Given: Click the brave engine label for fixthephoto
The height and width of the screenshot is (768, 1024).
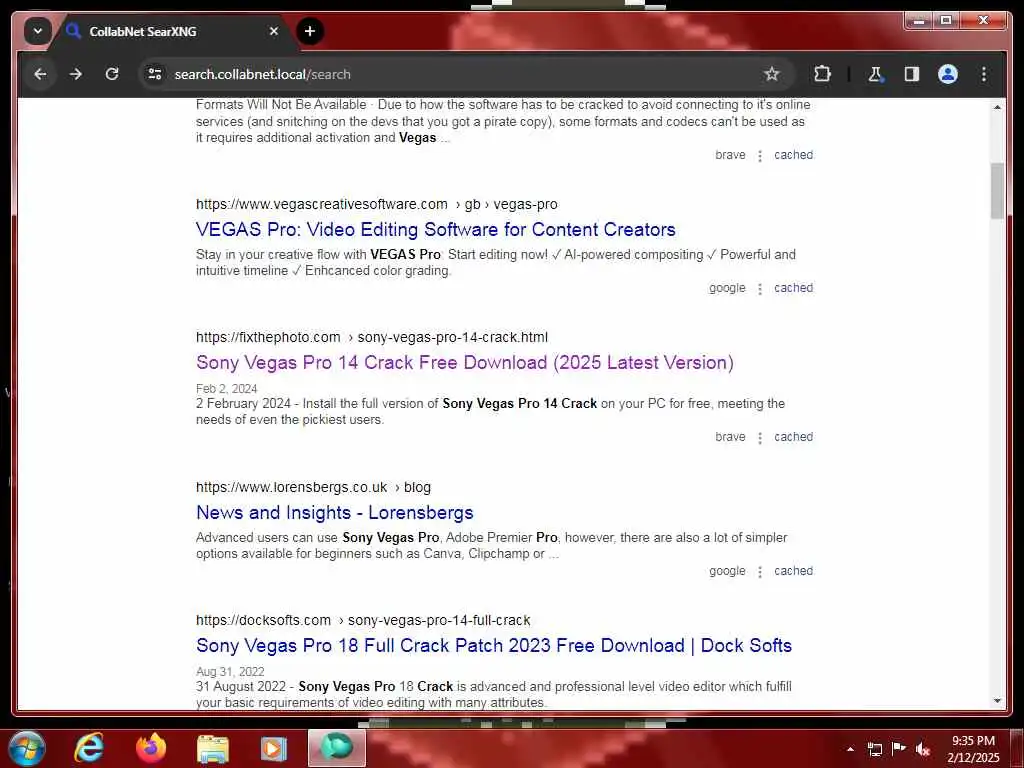Looking at the screenshot, I should pyautogui.click(x=730, y=437).
